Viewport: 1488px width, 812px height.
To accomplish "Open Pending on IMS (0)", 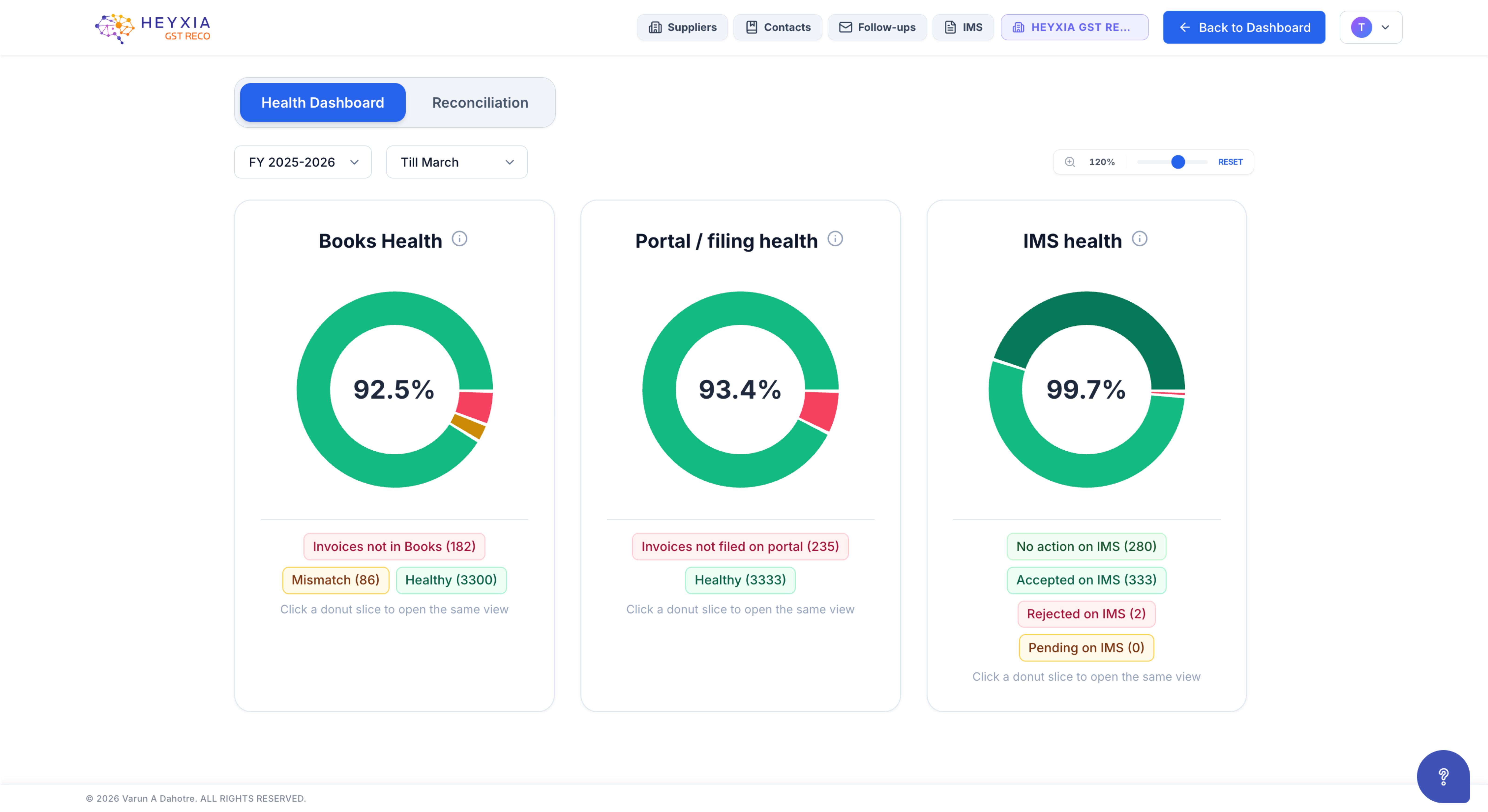I will [x=1086, y=648].
